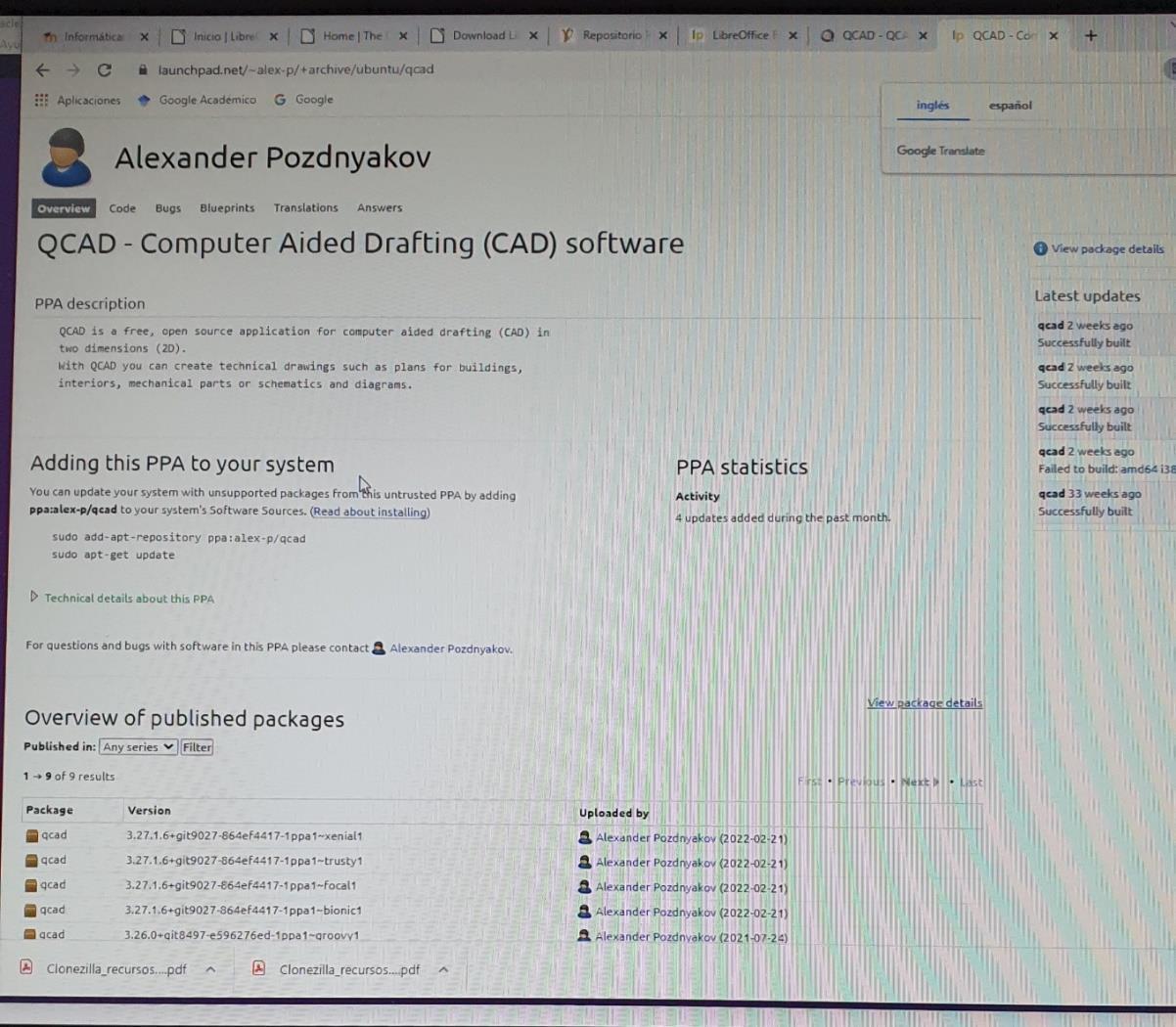Screen dimensions: 1176x1027
Task: Click the qcad package icon in xenial row
Action: (31, 836)
